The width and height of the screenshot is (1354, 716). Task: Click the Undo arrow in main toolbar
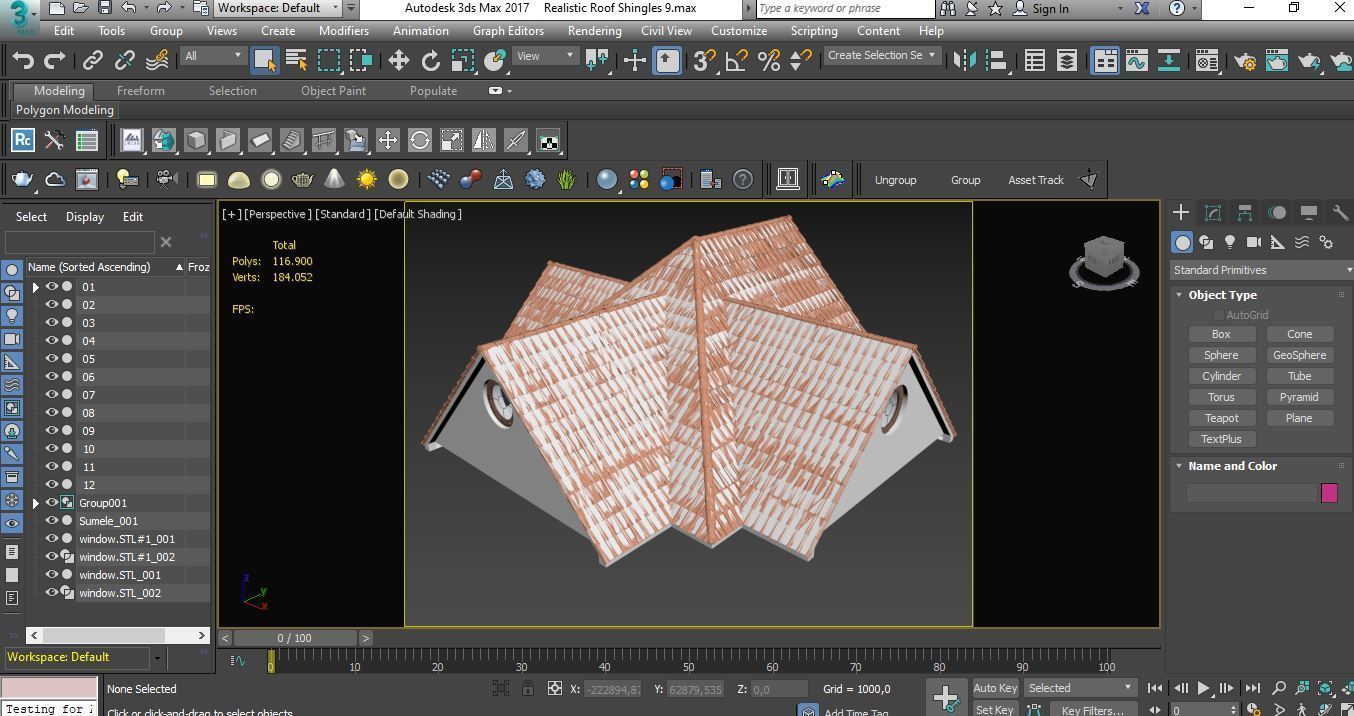pyautogui.click(x=23, y=60)
